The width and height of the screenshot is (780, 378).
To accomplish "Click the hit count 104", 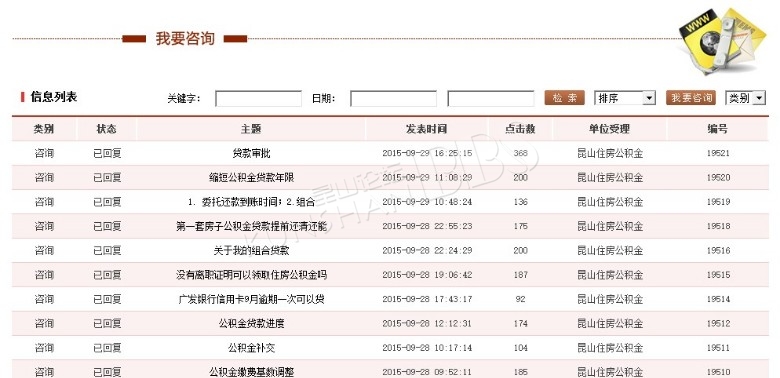I will (x=520, y=348).
